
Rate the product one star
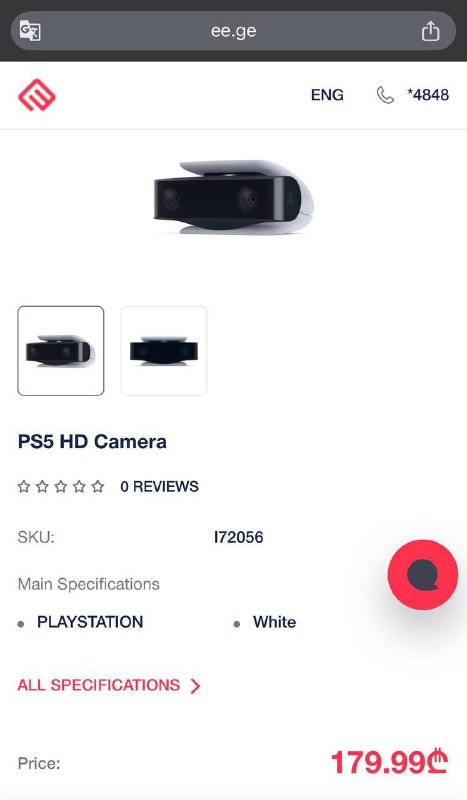coord(24,486)
